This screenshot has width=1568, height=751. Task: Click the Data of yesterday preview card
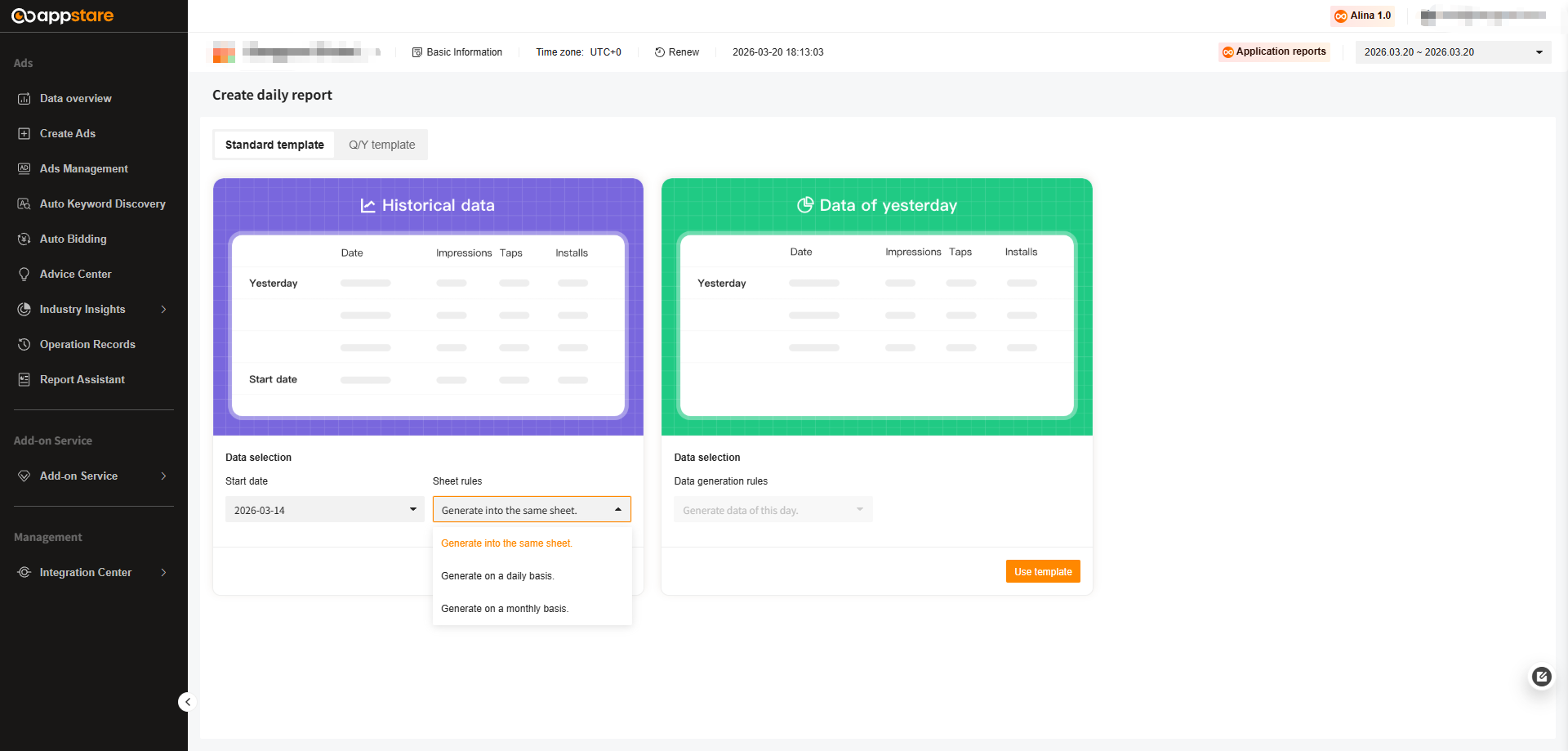click(877, 306)
